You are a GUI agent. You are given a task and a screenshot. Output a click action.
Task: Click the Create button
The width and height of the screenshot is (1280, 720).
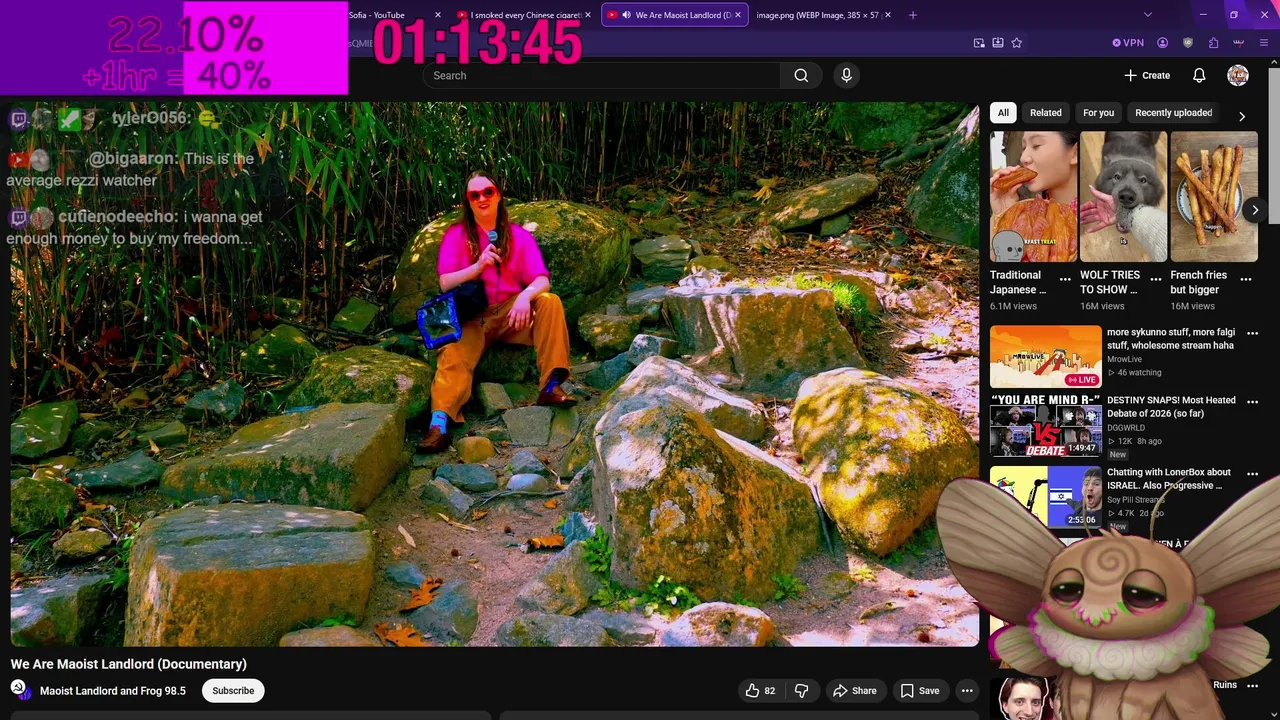[x=1147, y=75]
